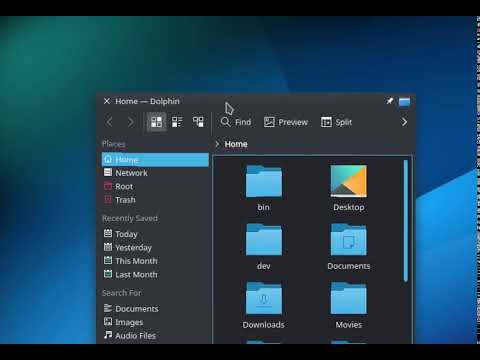
Task: Open the Find search tool
Action: (x=236, y=122)
